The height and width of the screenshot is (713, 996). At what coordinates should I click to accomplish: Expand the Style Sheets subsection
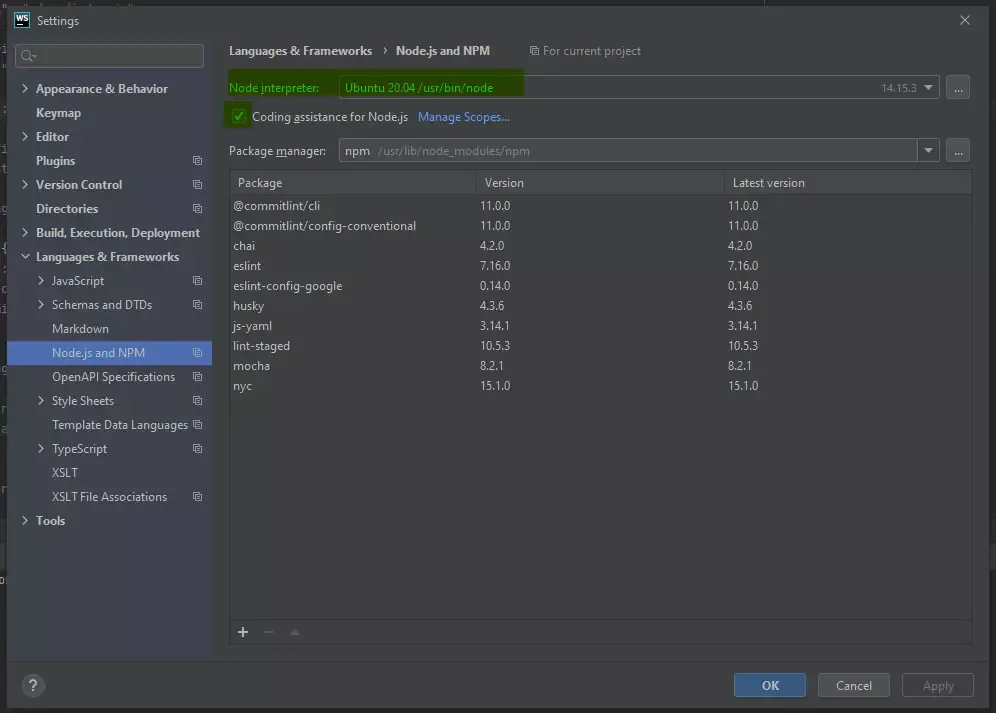tap(41, 400)
